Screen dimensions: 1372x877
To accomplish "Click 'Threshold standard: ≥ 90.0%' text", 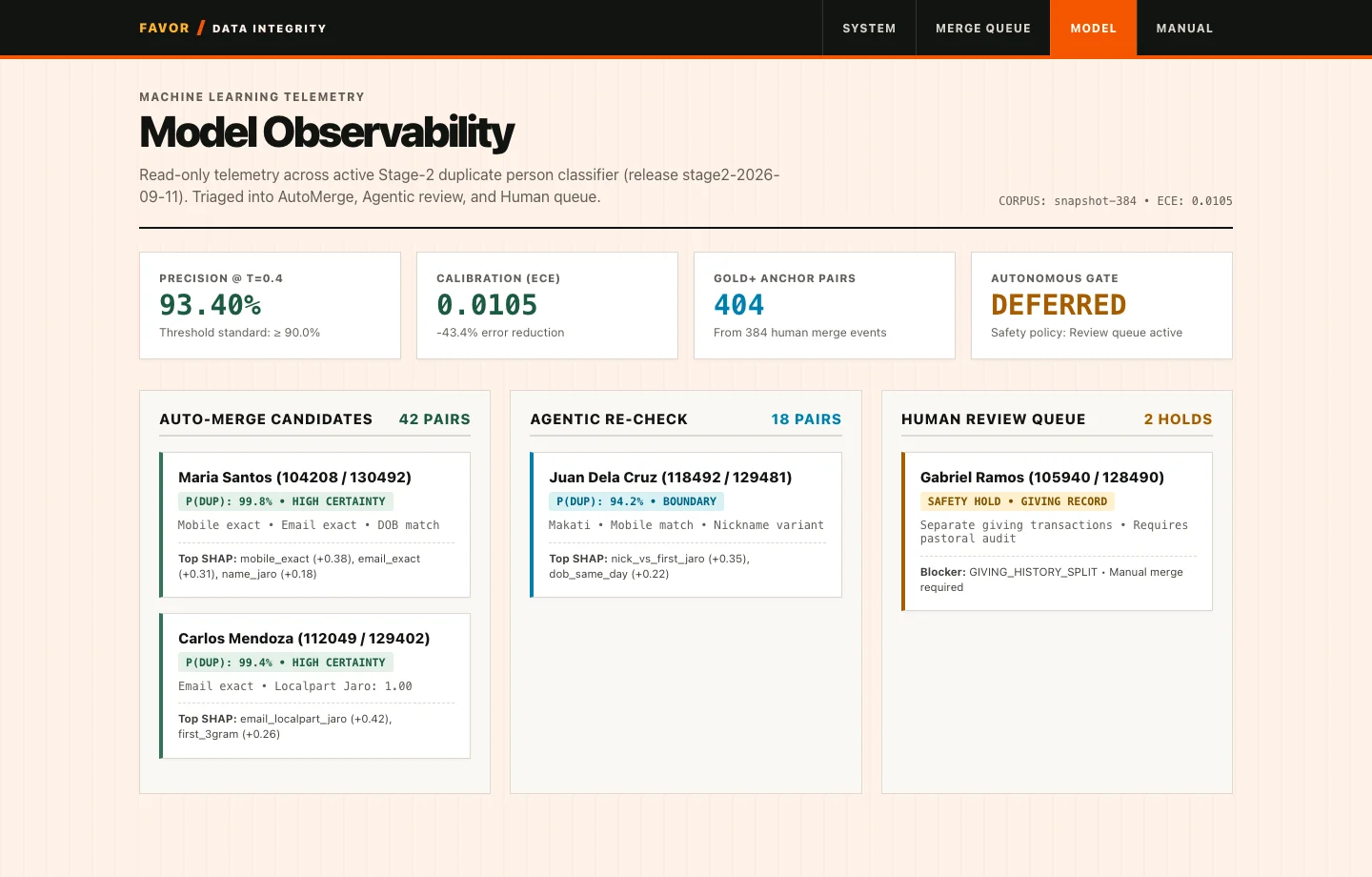I will pos(239,333).
